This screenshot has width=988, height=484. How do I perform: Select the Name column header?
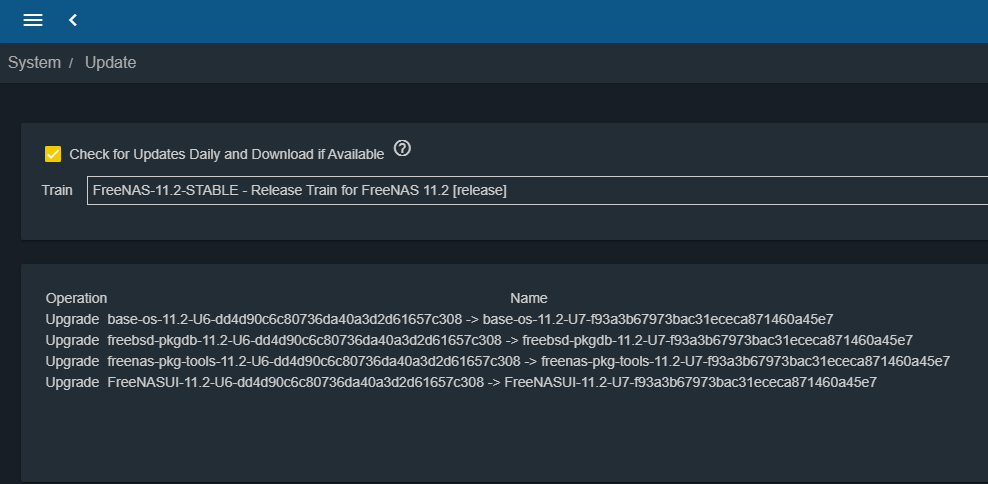point(529,298)
